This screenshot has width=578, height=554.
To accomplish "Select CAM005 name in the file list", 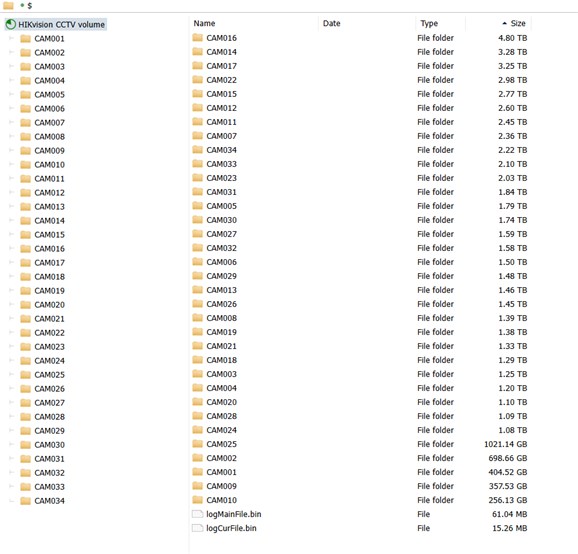I will pyautogui.click(x=222, y=206).
